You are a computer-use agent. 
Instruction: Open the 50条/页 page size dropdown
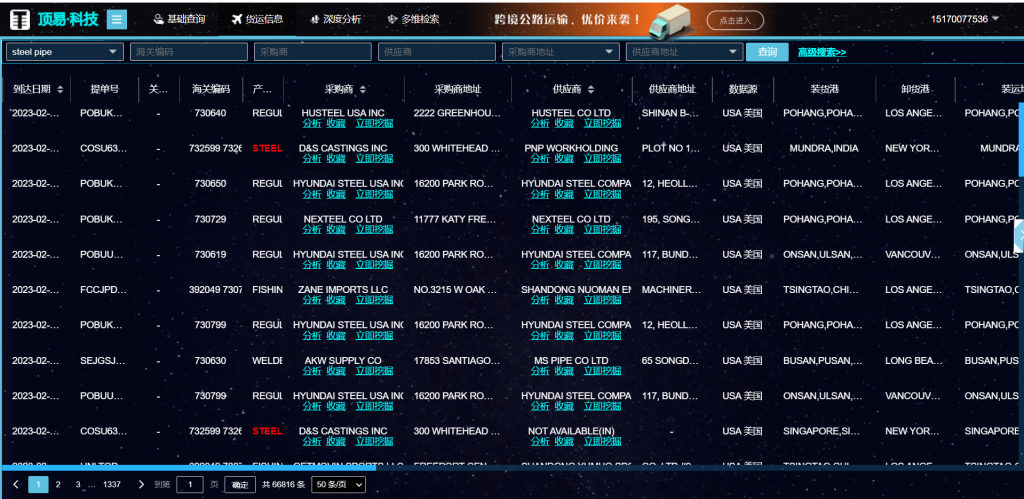(339, 484)
